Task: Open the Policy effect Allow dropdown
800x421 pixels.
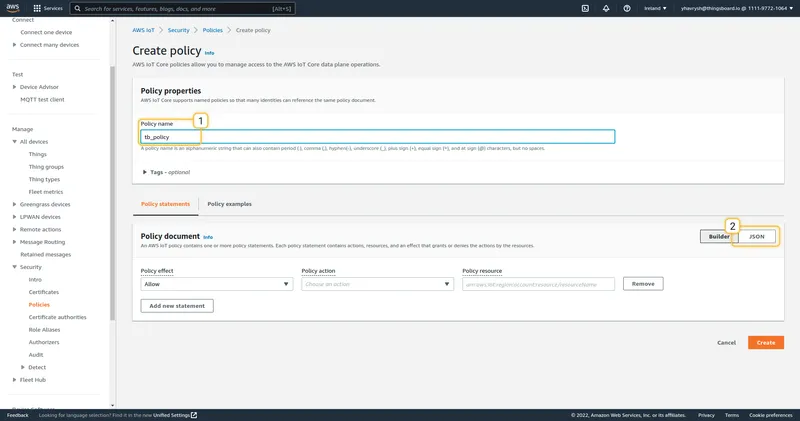Action: tap(217, 284)
